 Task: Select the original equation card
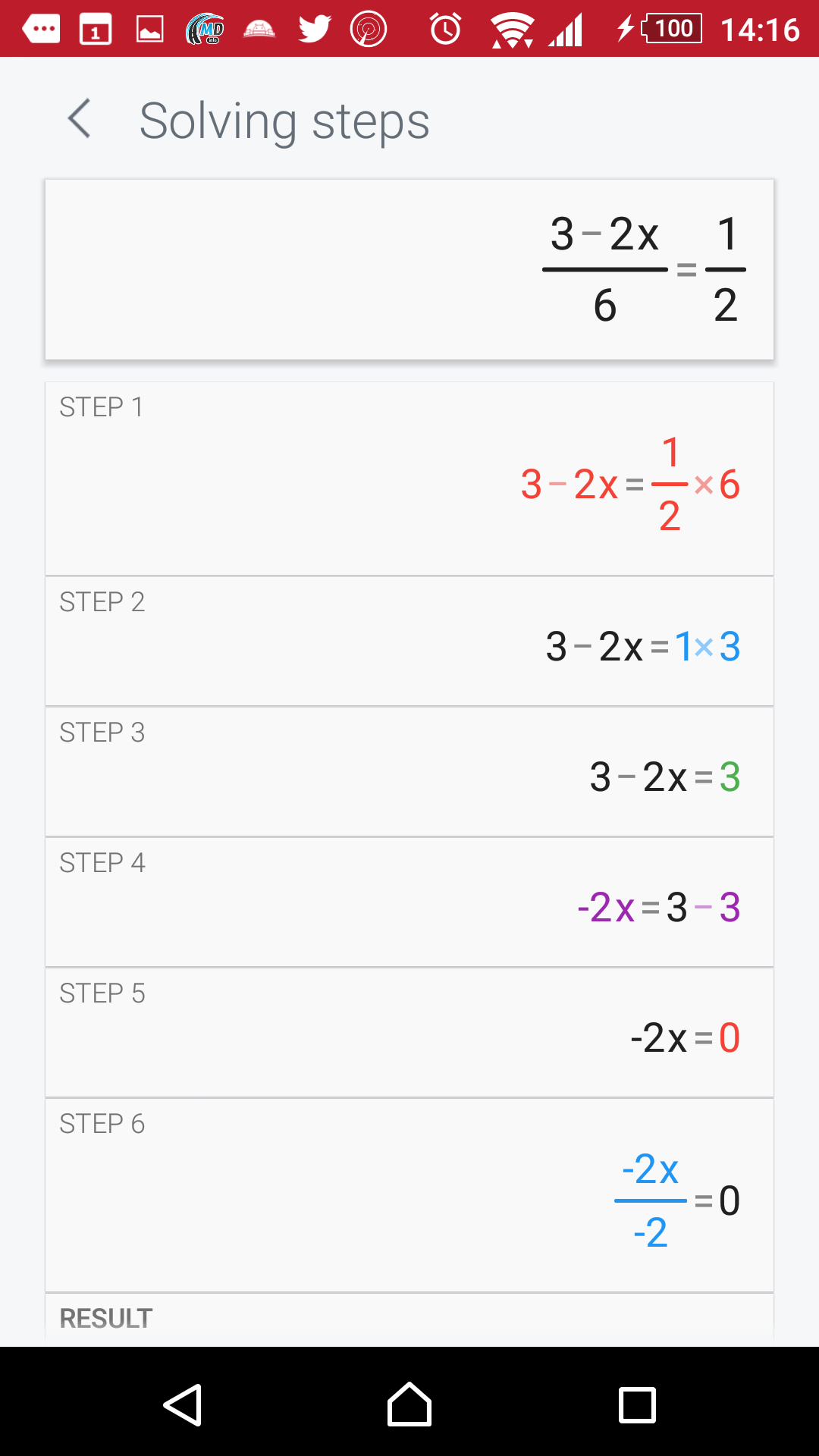click(409, 269)
